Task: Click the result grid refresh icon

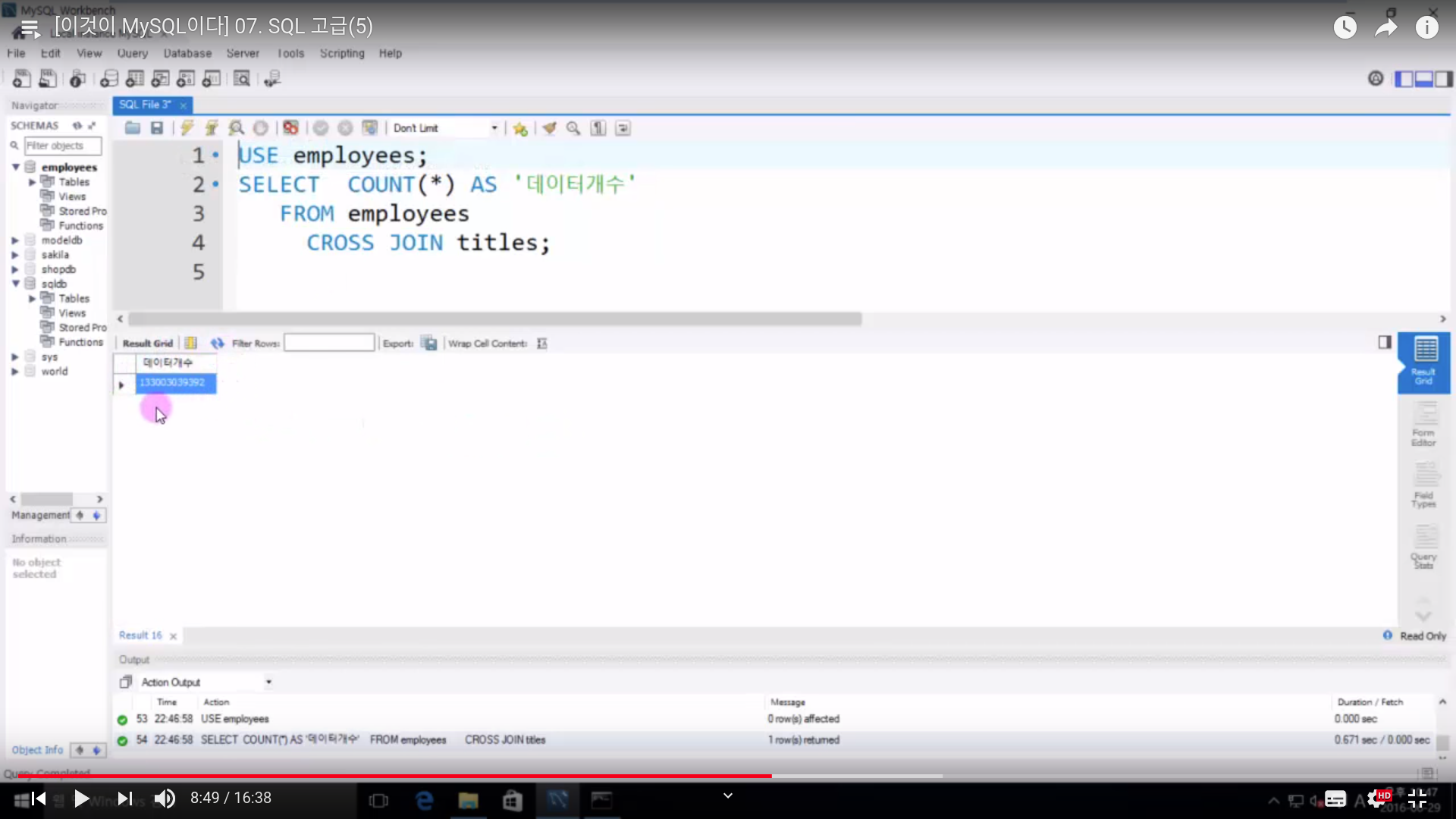Action: (x=218, y=344)
